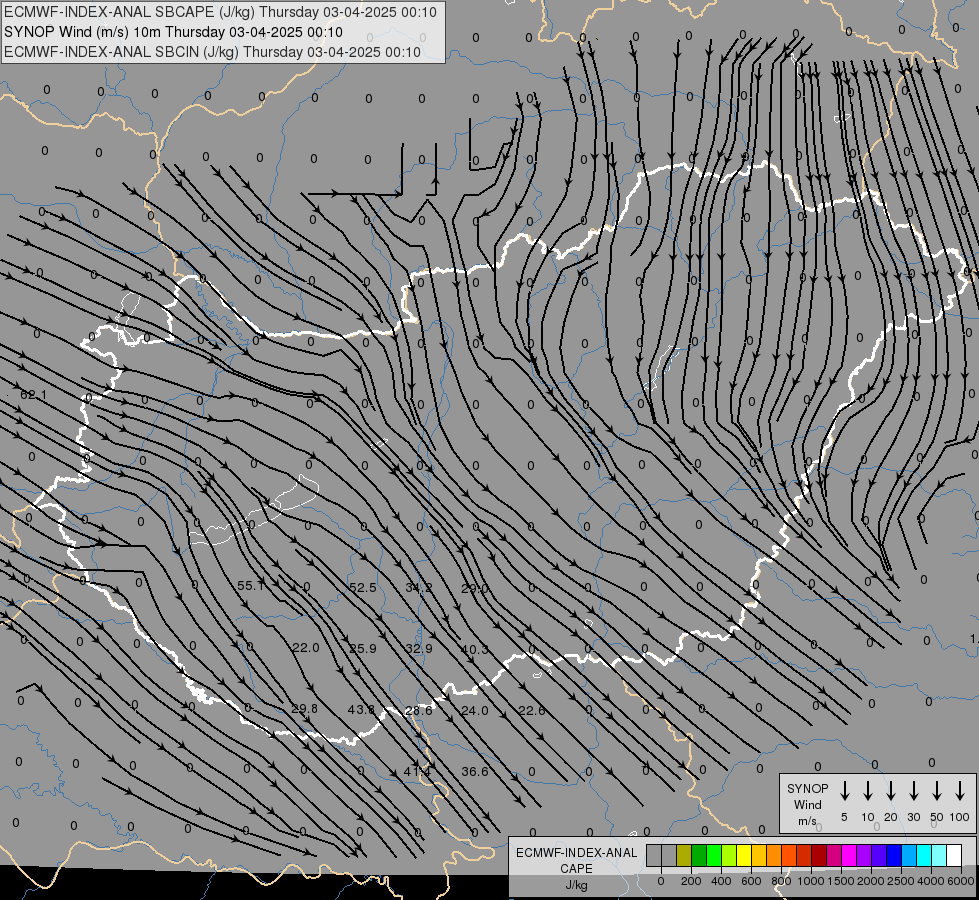Click the 22.6 grid value
This screenshot has width=979, height=900.
point(531,711)
